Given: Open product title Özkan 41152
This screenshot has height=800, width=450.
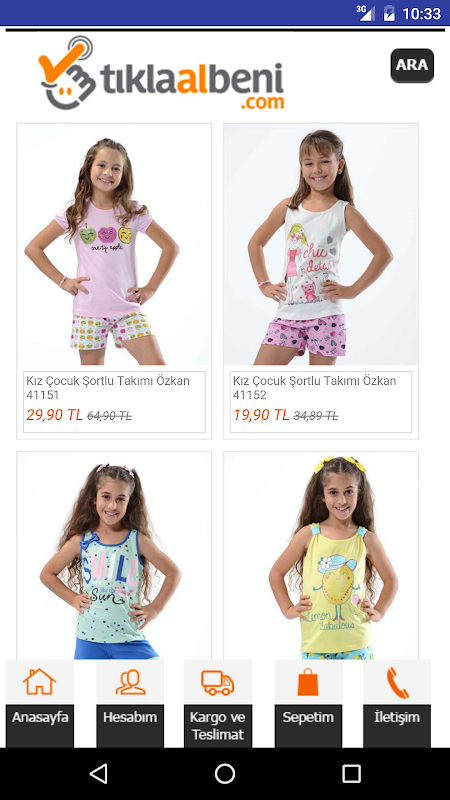Looking at the screenshot, I should (314, 388).
